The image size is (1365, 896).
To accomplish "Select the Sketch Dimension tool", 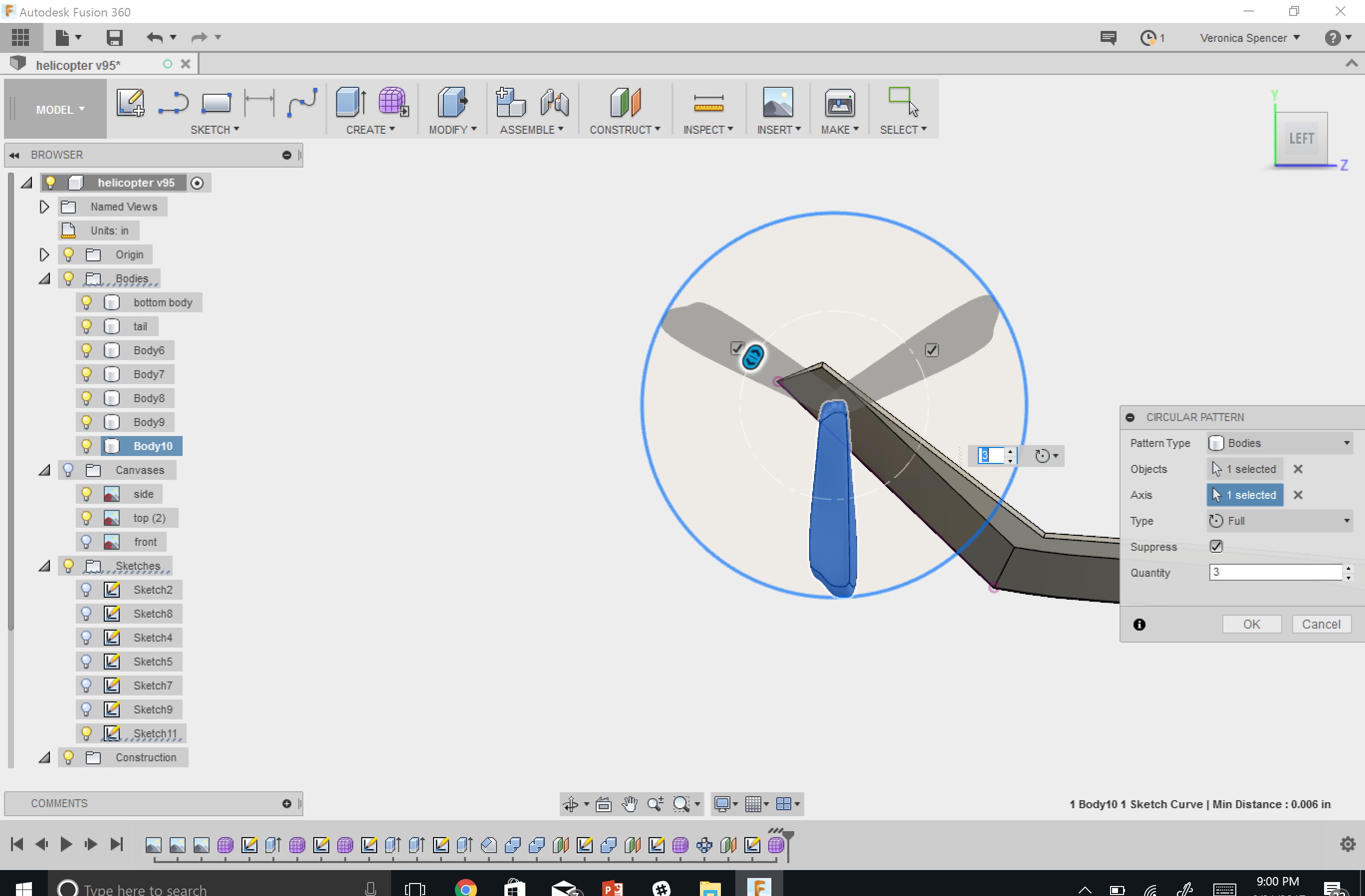I will 259,103.
